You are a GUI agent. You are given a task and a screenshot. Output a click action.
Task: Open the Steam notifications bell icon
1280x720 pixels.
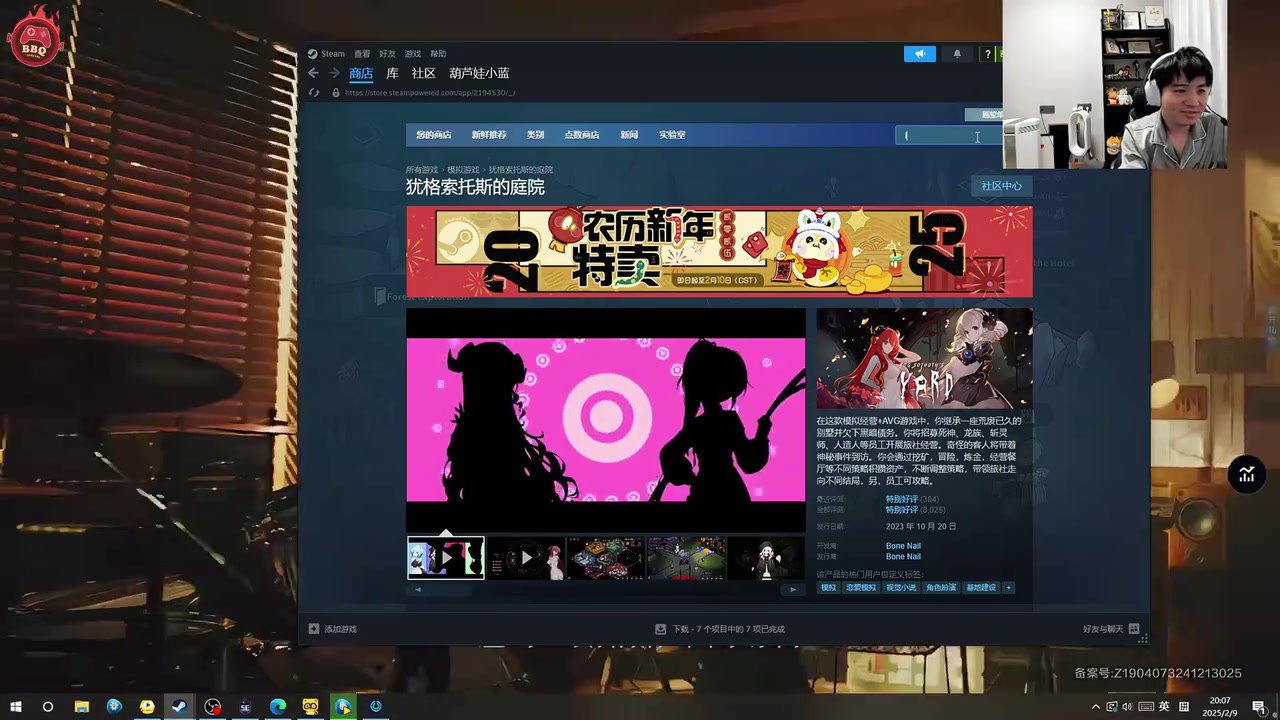(x=957, y=53)
